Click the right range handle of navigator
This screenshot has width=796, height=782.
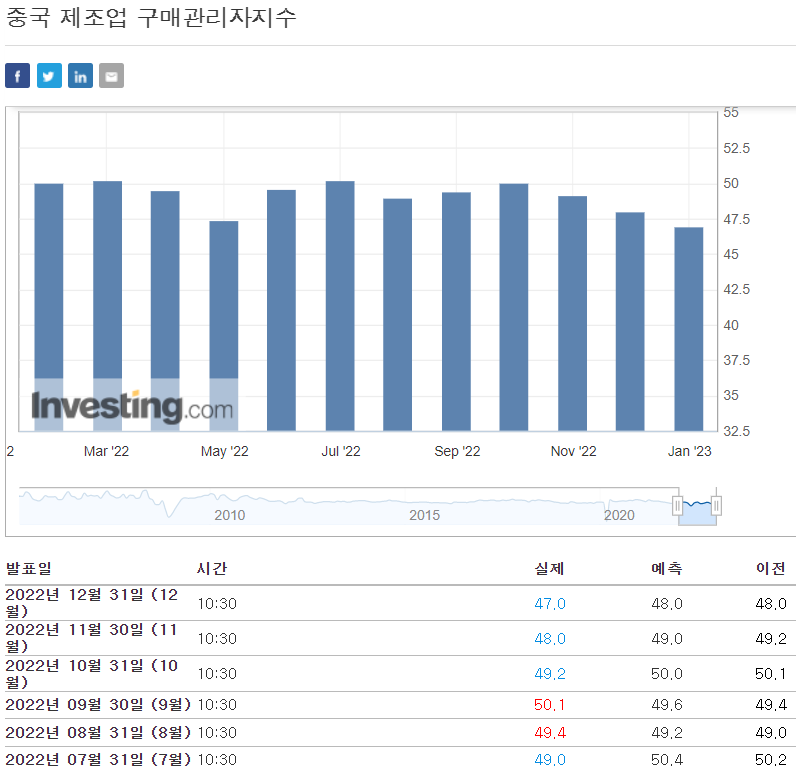coord(716,506)
